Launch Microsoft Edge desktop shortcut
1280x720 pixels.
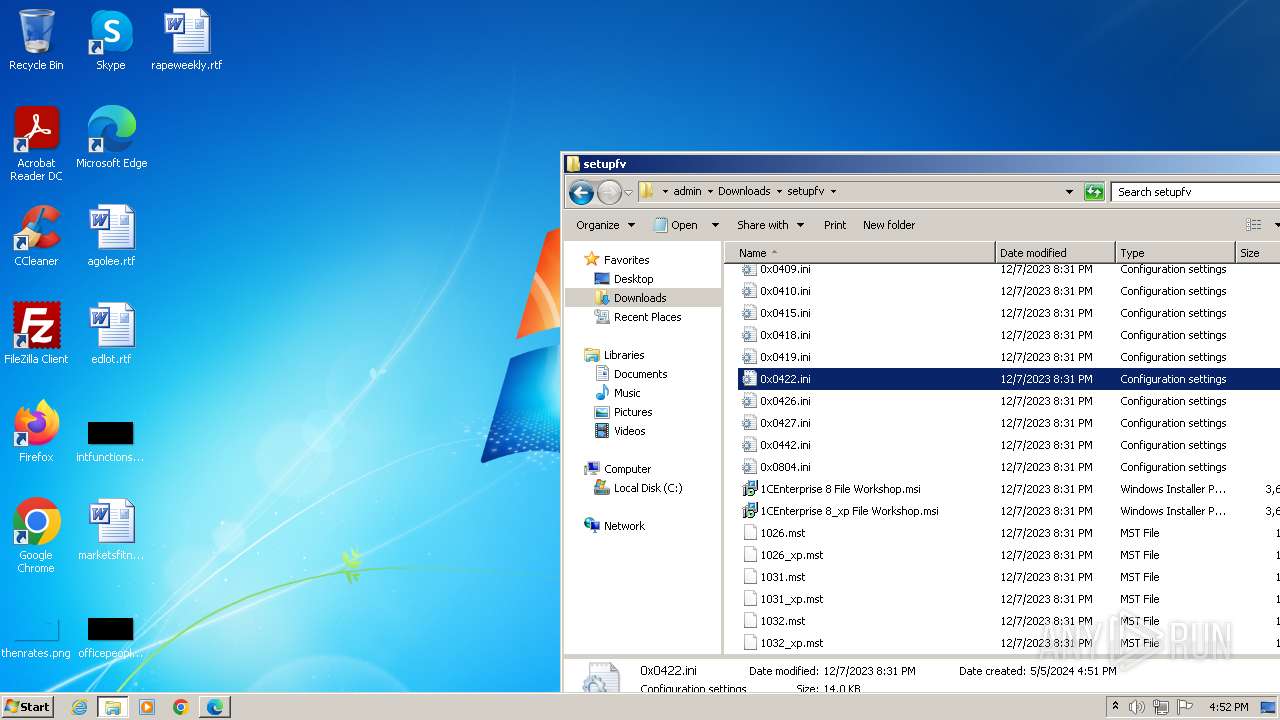pyautogui.click(x=111, y=137)
